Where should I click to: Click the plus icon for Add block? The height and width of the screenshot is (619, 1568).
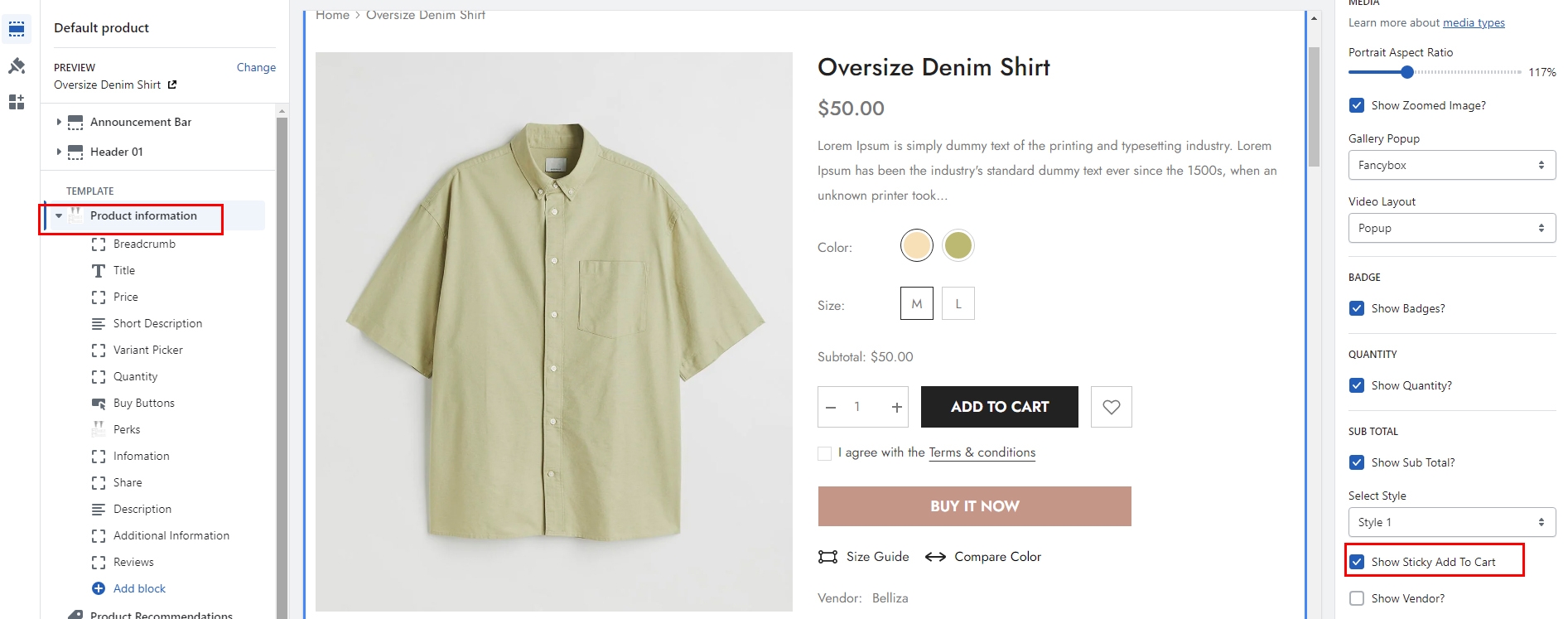point(99,588)
